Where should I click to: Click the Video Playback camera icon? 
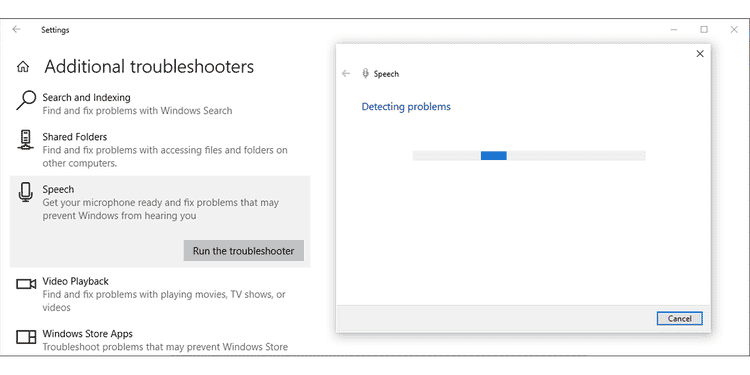coord(26,284)
